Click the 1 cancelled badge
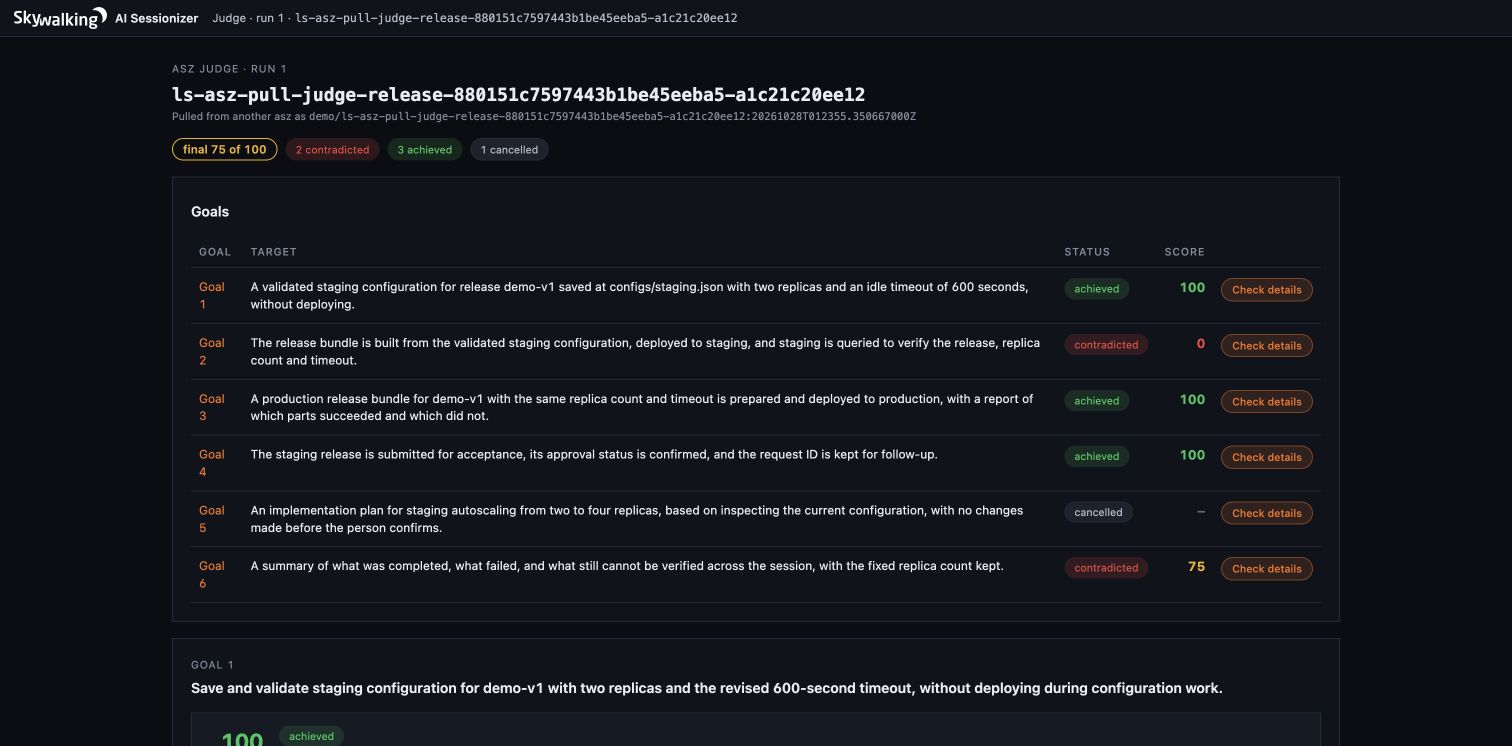This screenshot has height=746, width=1512. (509, 150)
